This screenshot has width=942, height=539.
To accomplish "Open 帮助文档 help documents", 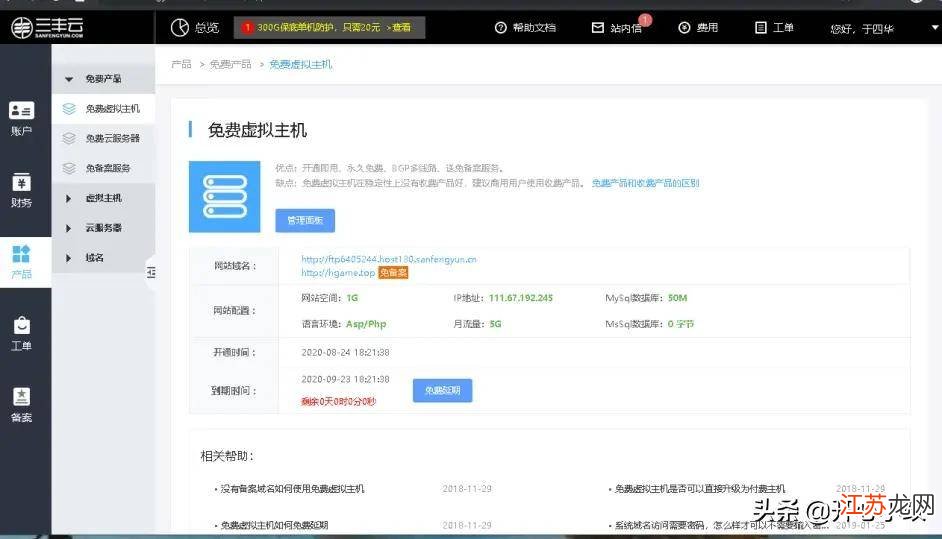I will pyautogui.click(x=525, y=28).
